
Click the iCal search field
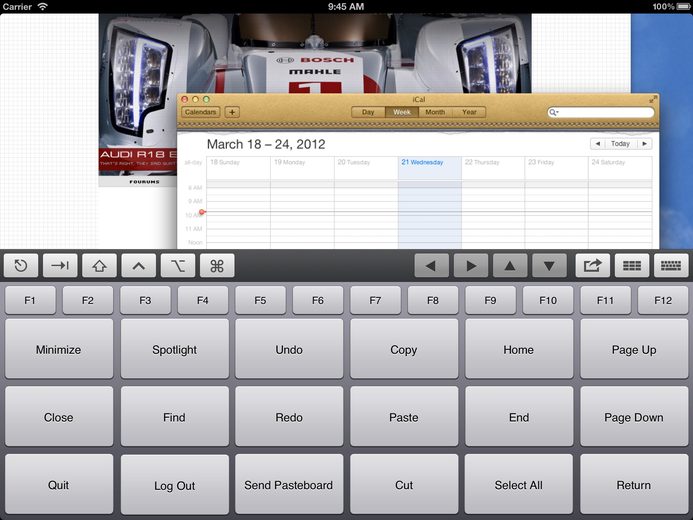coord(601,112)
